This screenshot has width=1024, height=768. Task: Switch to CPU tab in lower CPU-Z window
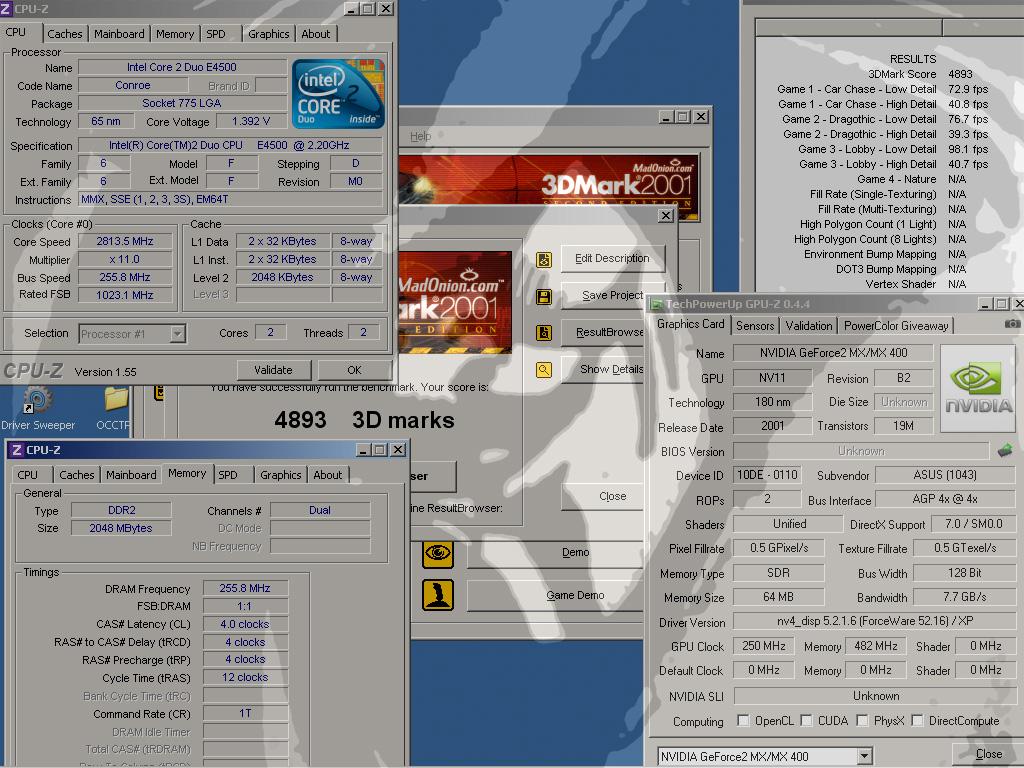[27, 475]
